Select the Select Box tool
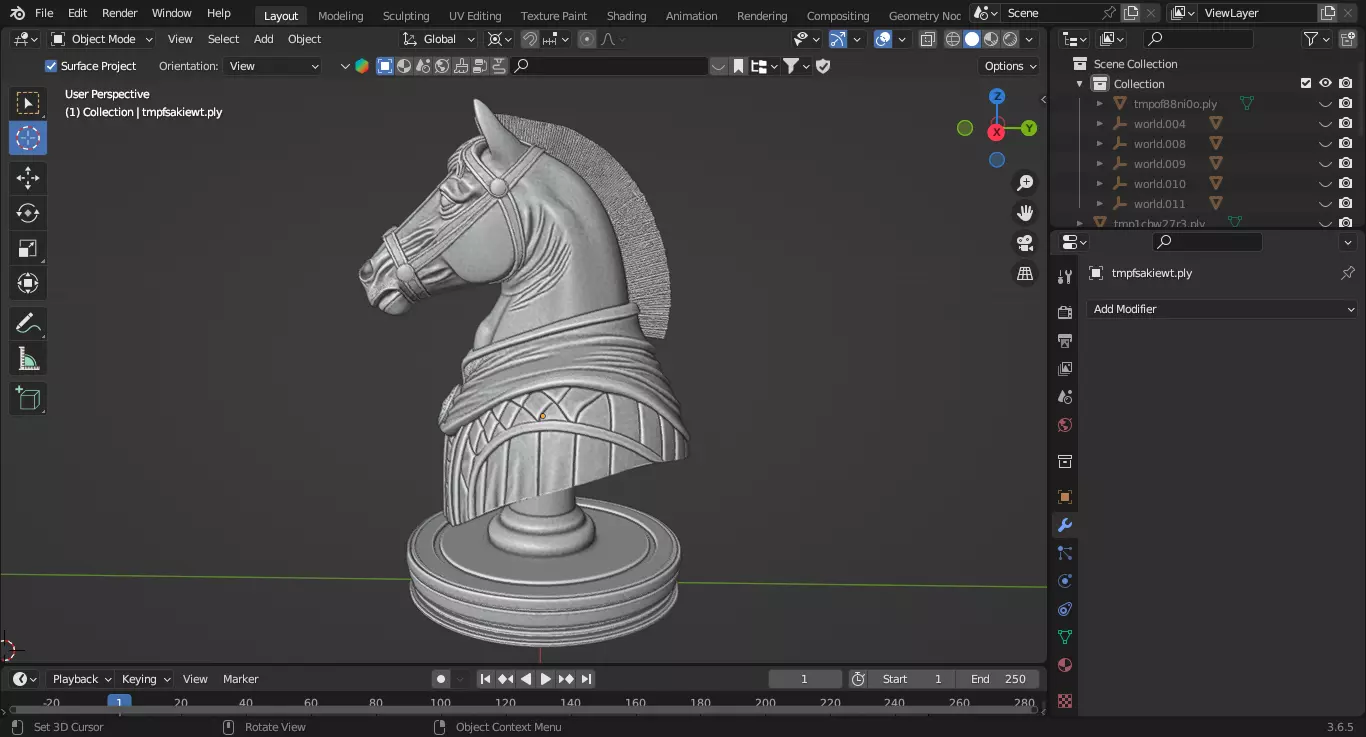Viewport: 1366px width, 737px height. coord(28,103)
